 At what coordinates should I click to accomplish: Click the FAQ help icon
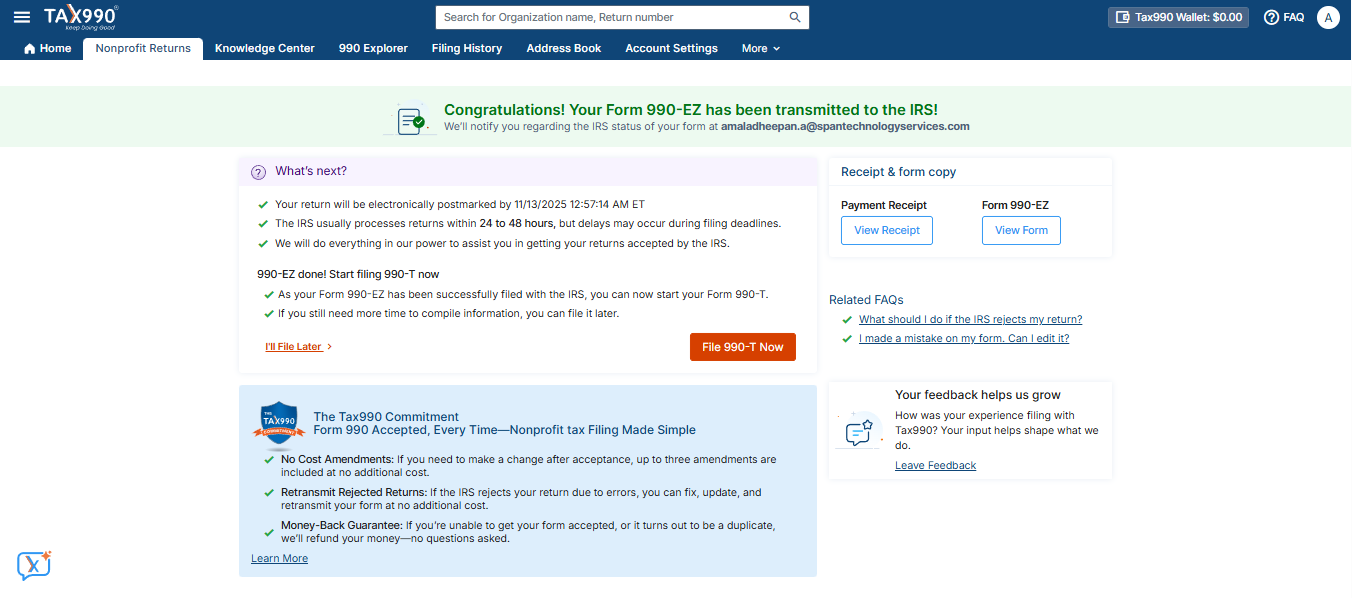tap(1284, 17)
